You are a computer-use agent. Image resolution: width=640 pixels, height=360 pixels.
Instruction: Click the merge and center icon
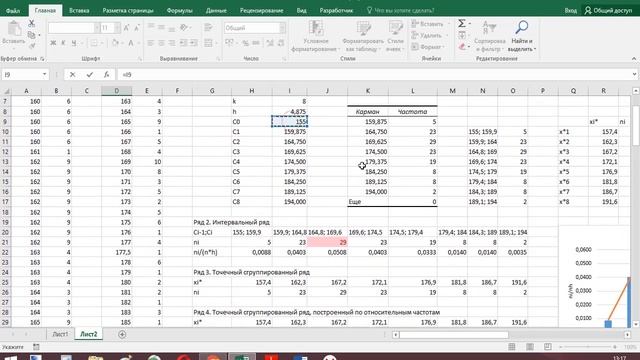(209, 43)
